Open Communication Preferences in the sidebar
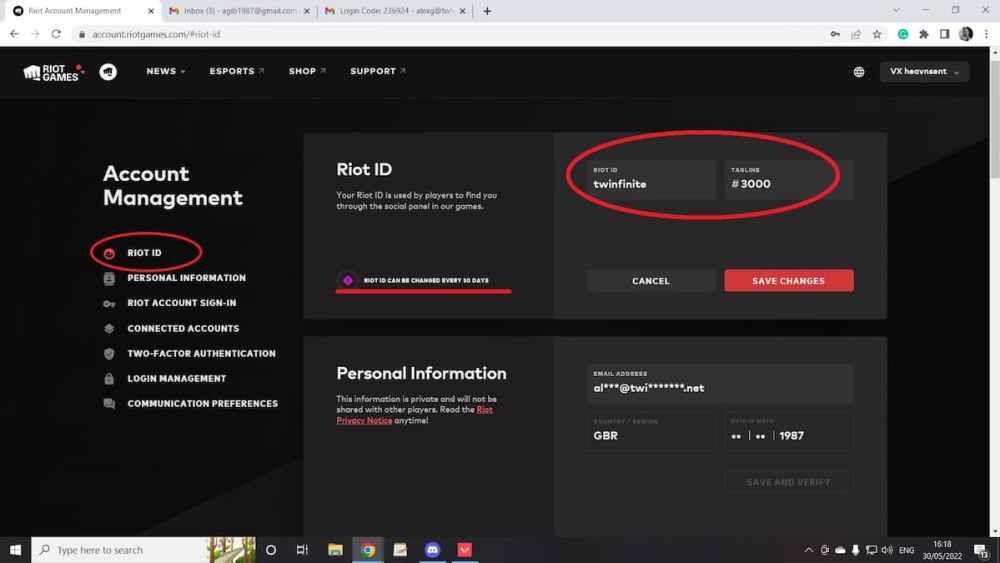Viewport: 1000px width, 563px height. (202, 404)
